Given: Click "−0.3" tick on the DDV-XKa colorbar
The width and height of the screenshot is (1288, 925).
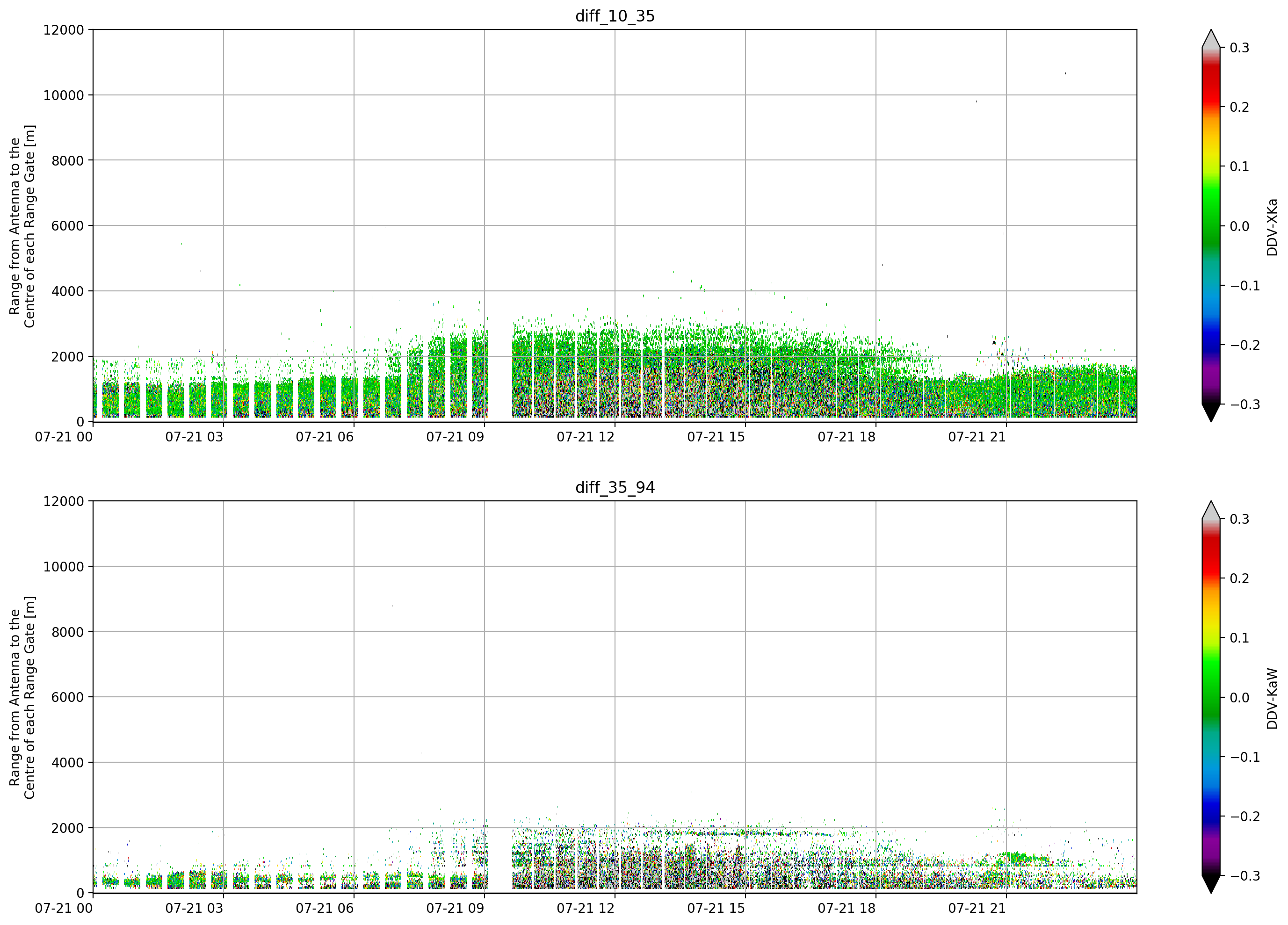Looking at the screenshot, I should [x=1245, y=405].
